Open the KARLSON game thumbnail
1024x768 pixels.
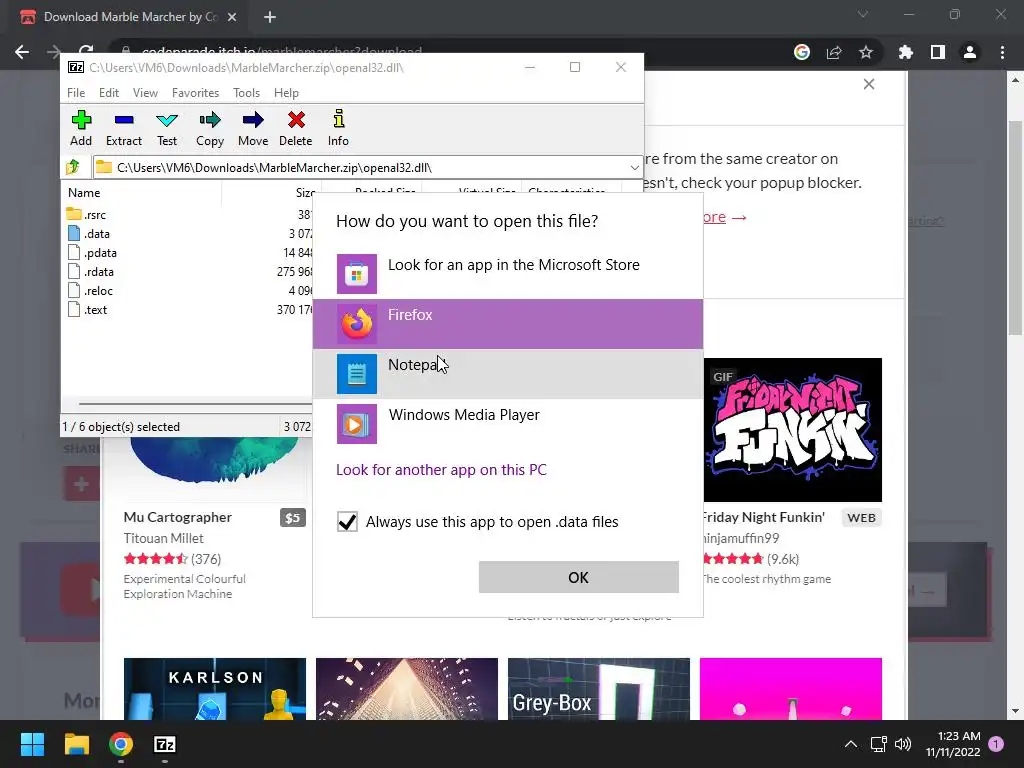215,689
